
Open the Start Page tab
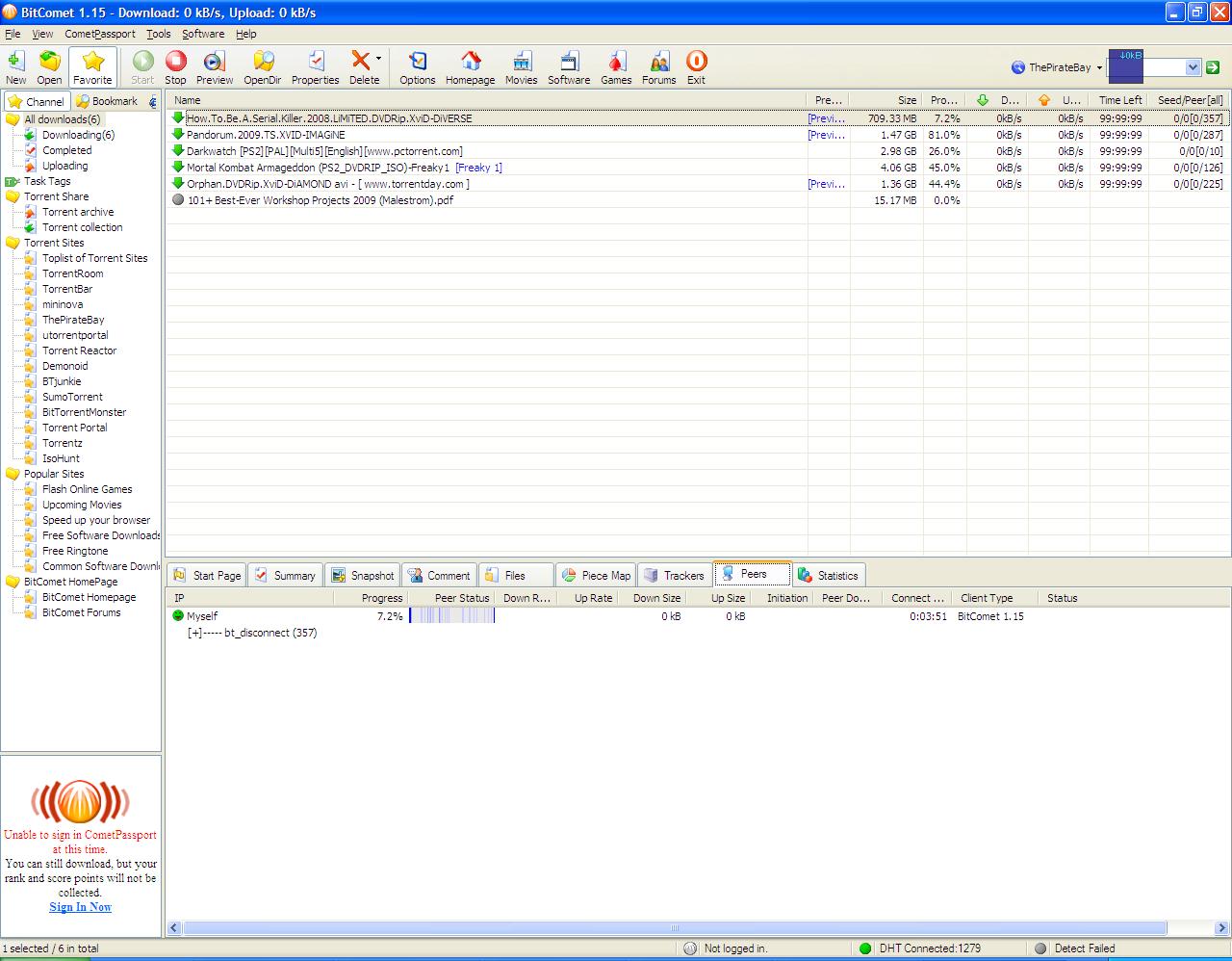coord(206,575)
